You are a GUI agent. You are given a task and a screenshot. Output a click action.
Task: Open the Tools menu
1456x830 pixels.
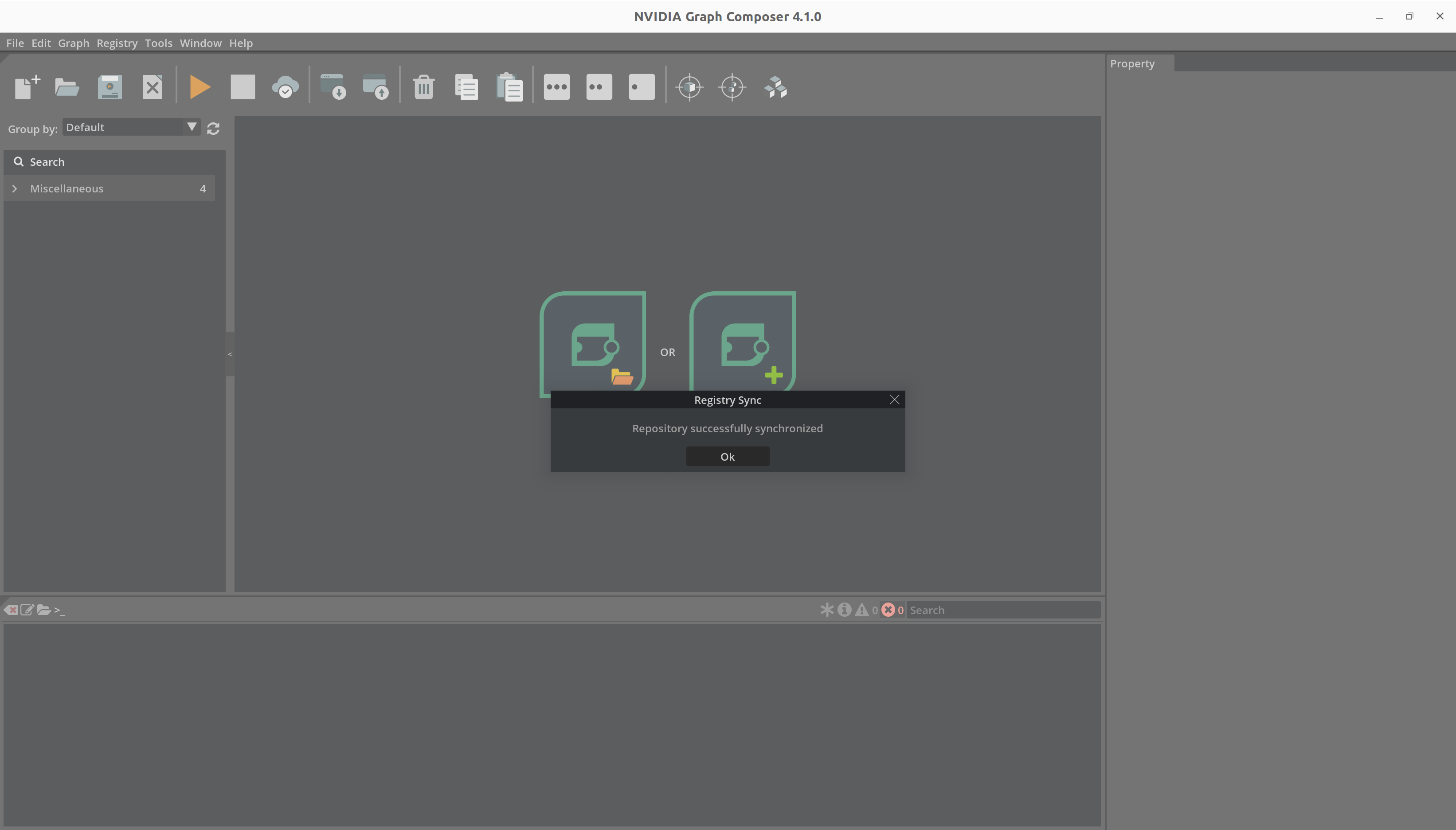158,43
